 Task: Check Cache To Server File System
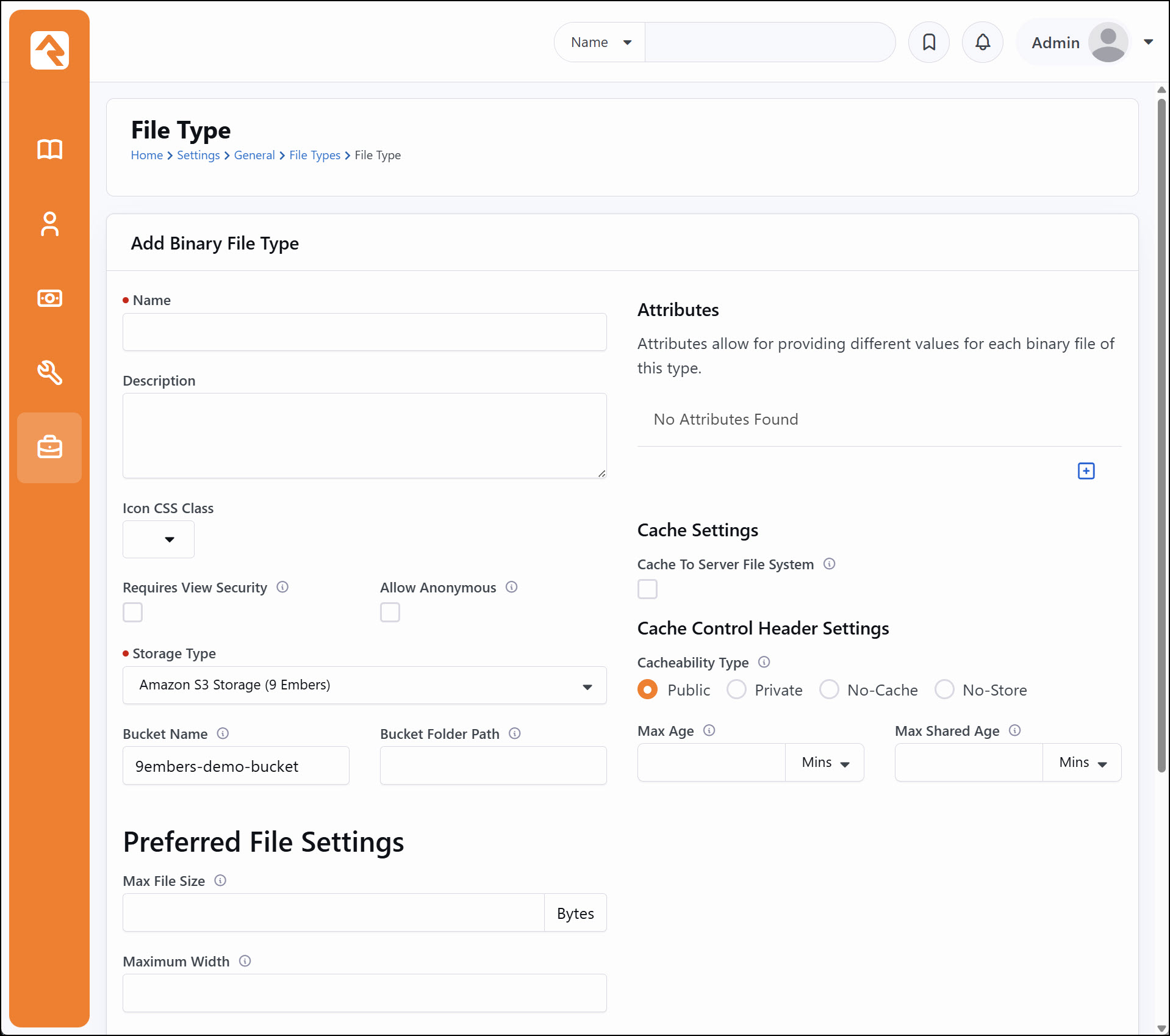point(648,589)
